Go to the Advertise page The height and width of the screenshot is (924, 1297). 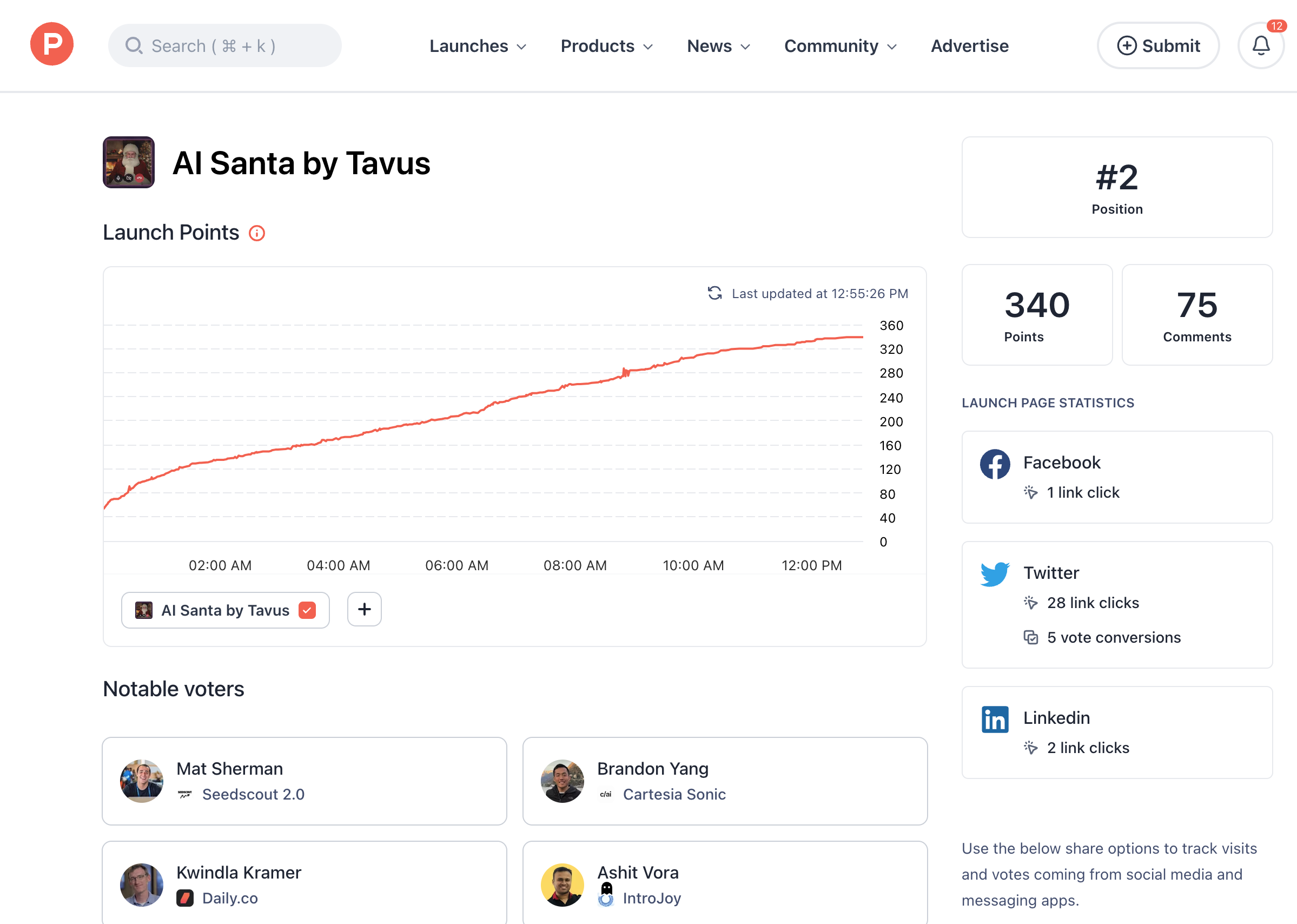click(x=969, y=45)
